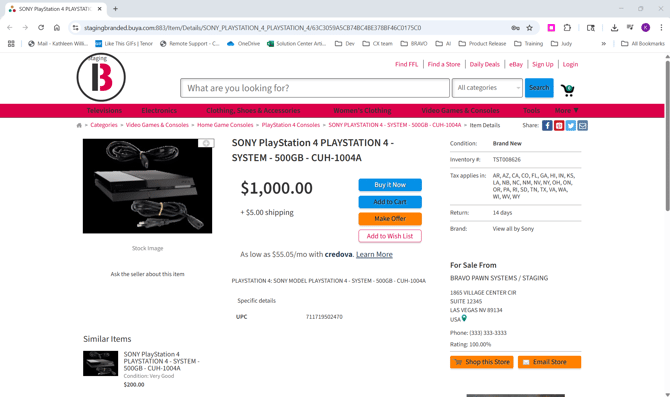Open the Electronics navigation menu
The height and width of the screenshot is (397, 670).
click(x=159, y=110)
